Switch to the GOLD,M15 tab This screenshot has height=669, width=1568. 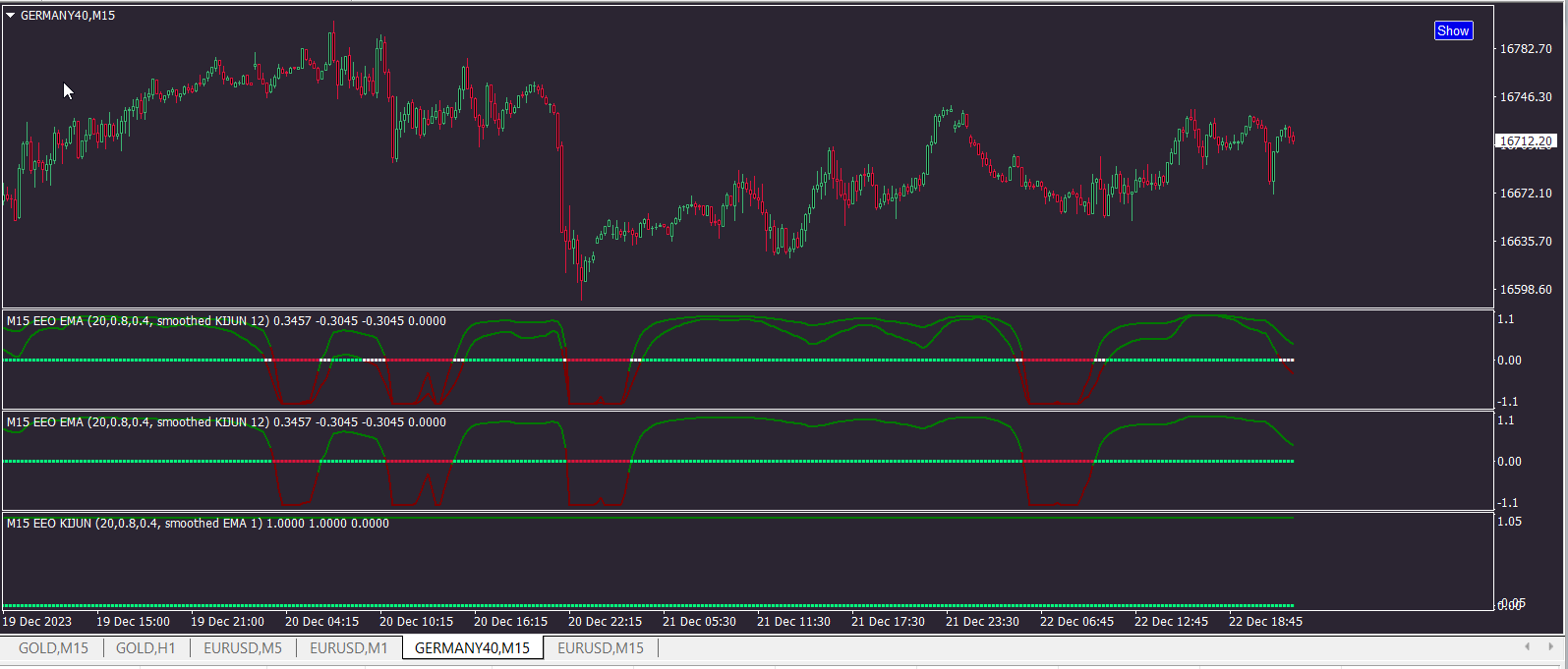pos(53,647)
